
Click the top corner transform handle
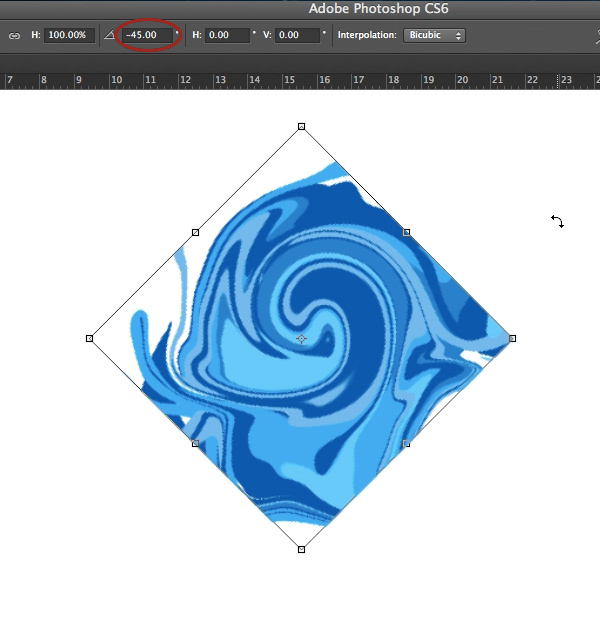pyautogui.click(x=301, y=127)
